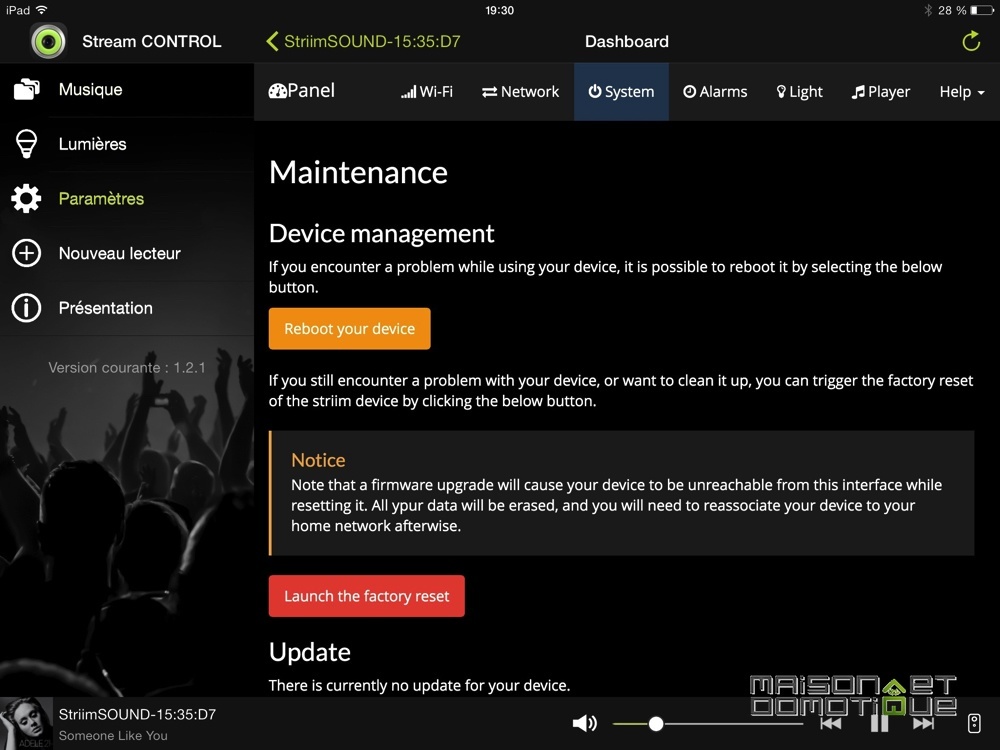
Task: Tap the Adele album artwork thumbnail
Action: (x=26, y=723)
